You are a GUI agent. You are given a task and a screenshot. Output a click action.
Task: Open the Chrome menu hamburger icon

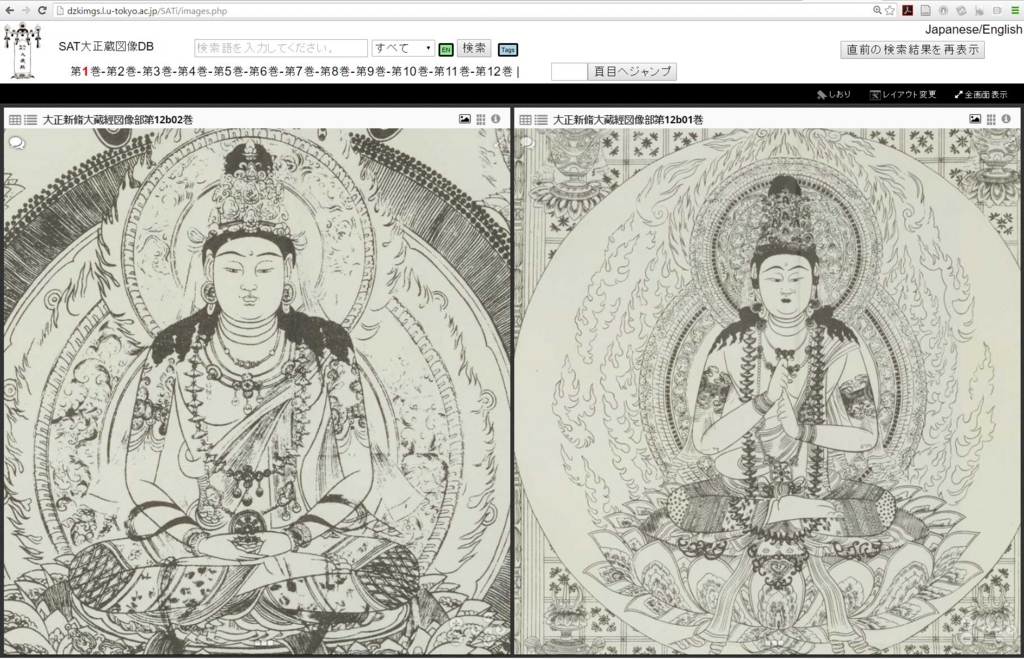[x=1015, y=10]
